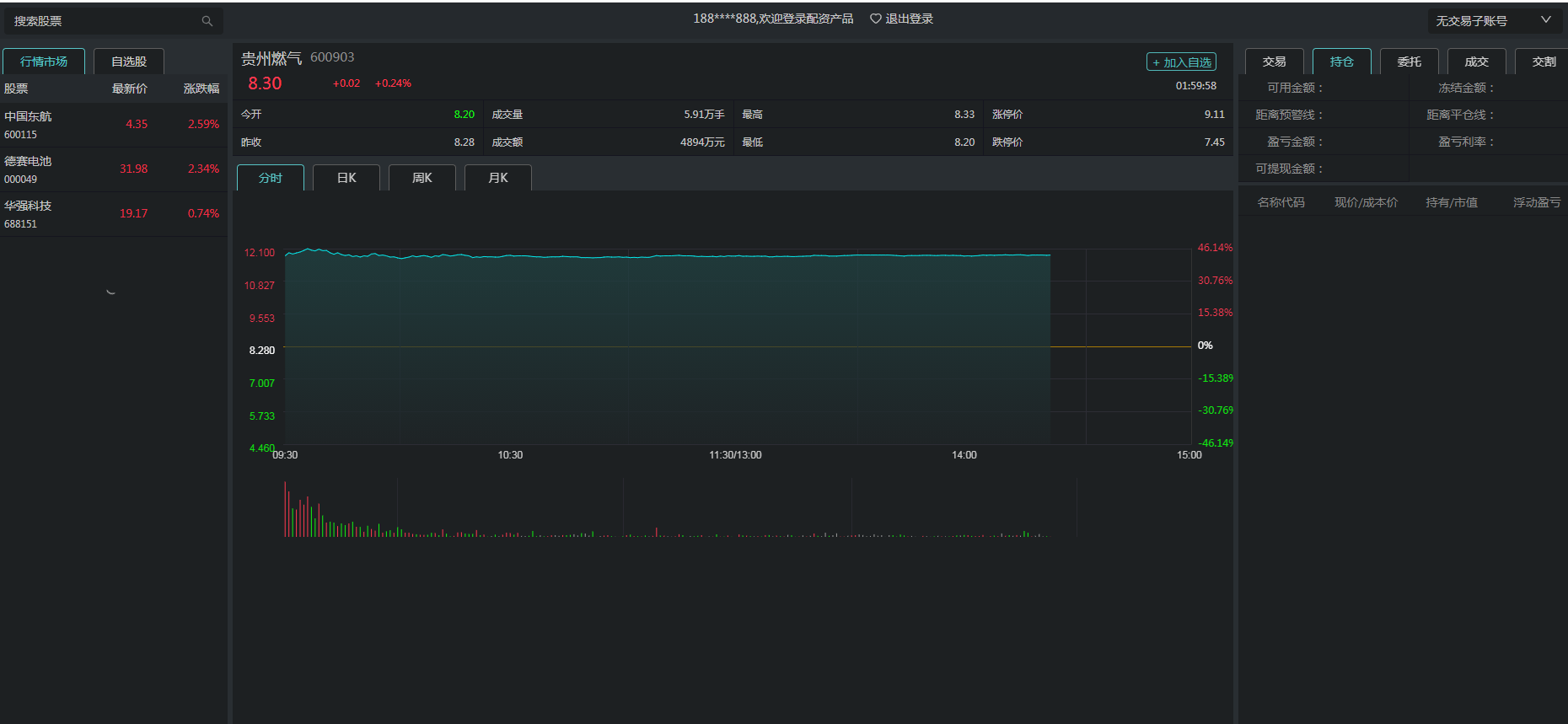Open the 日K chart tab

(x=346, y=178)
